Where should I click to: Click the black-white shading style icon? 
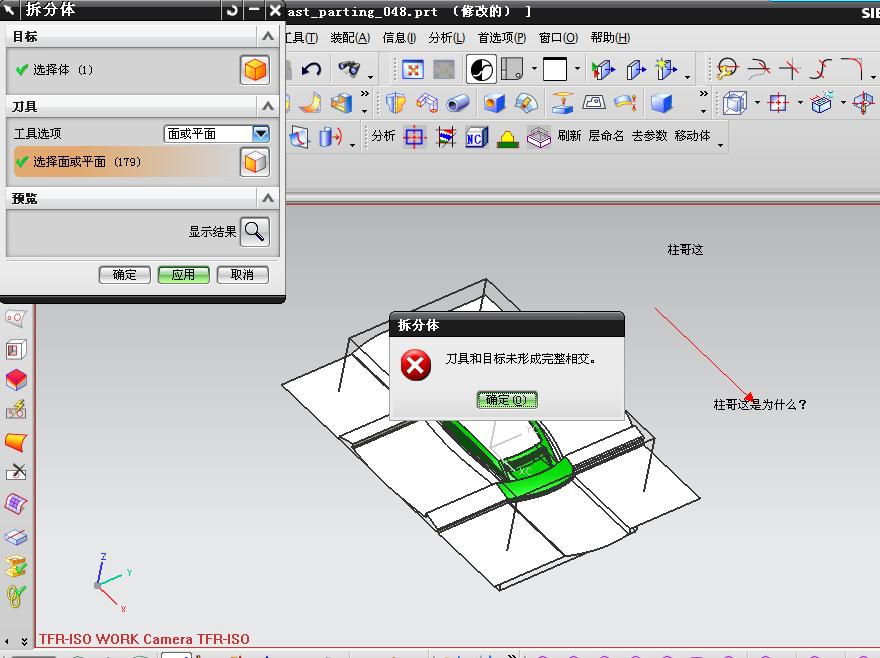[481, 70]
